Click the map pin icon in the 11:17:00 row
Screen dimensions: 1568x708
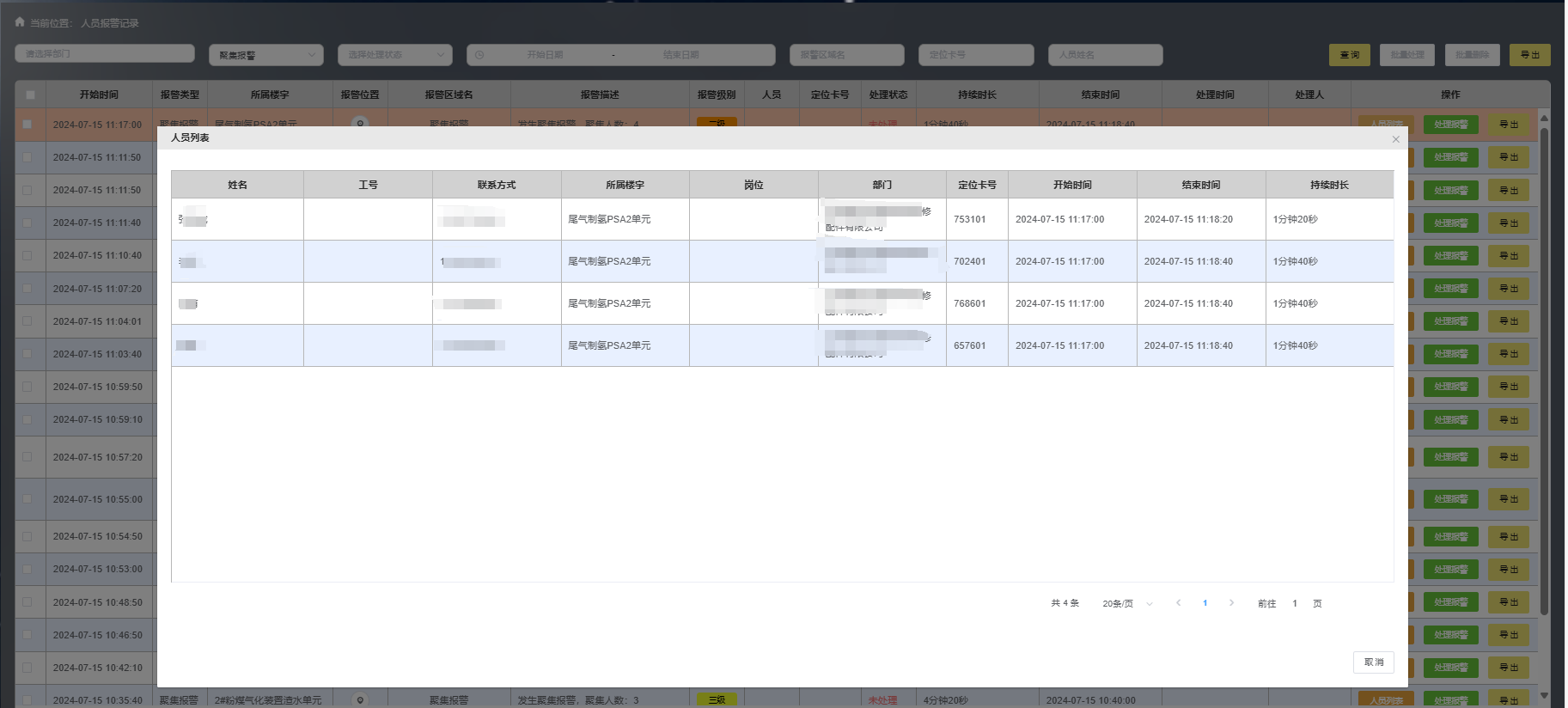point(360,123)
